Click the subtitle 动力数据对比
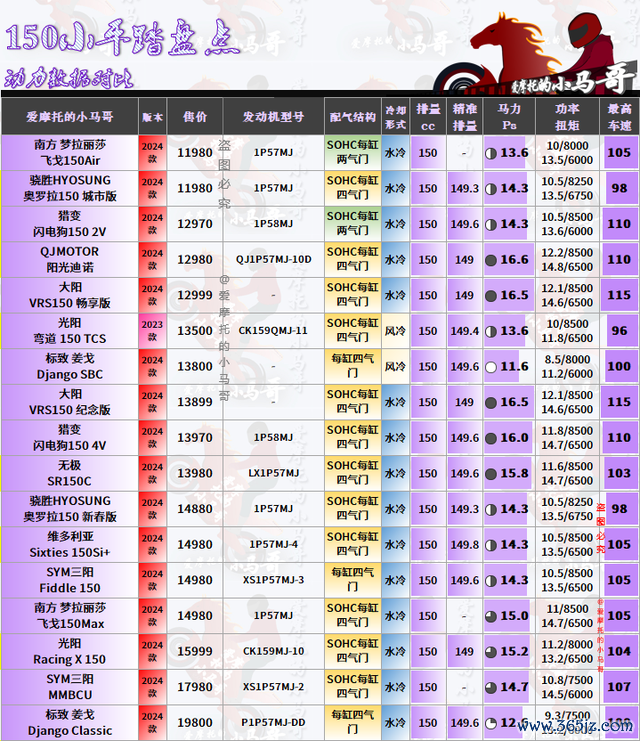The width and height of the screenshot is (640, 741). pyautogui.click(x=69, y=78)
